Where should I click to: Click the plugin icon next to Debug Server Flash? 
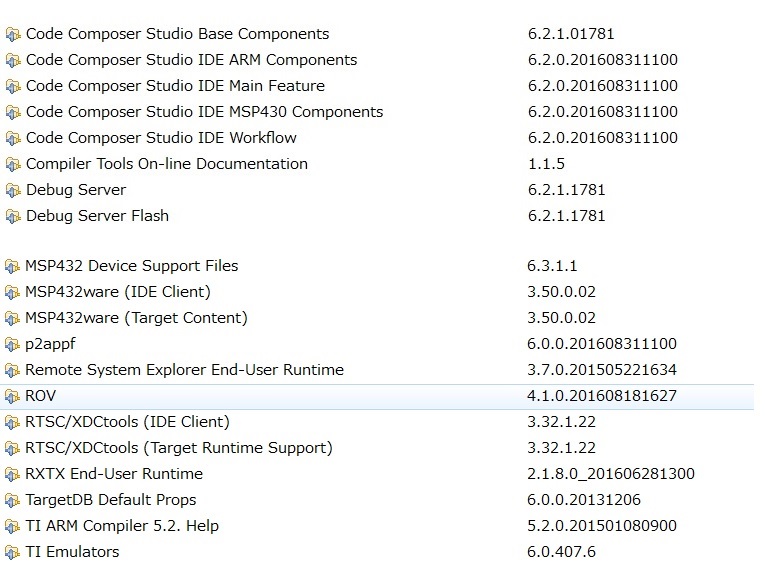click(x=12, y=216)
